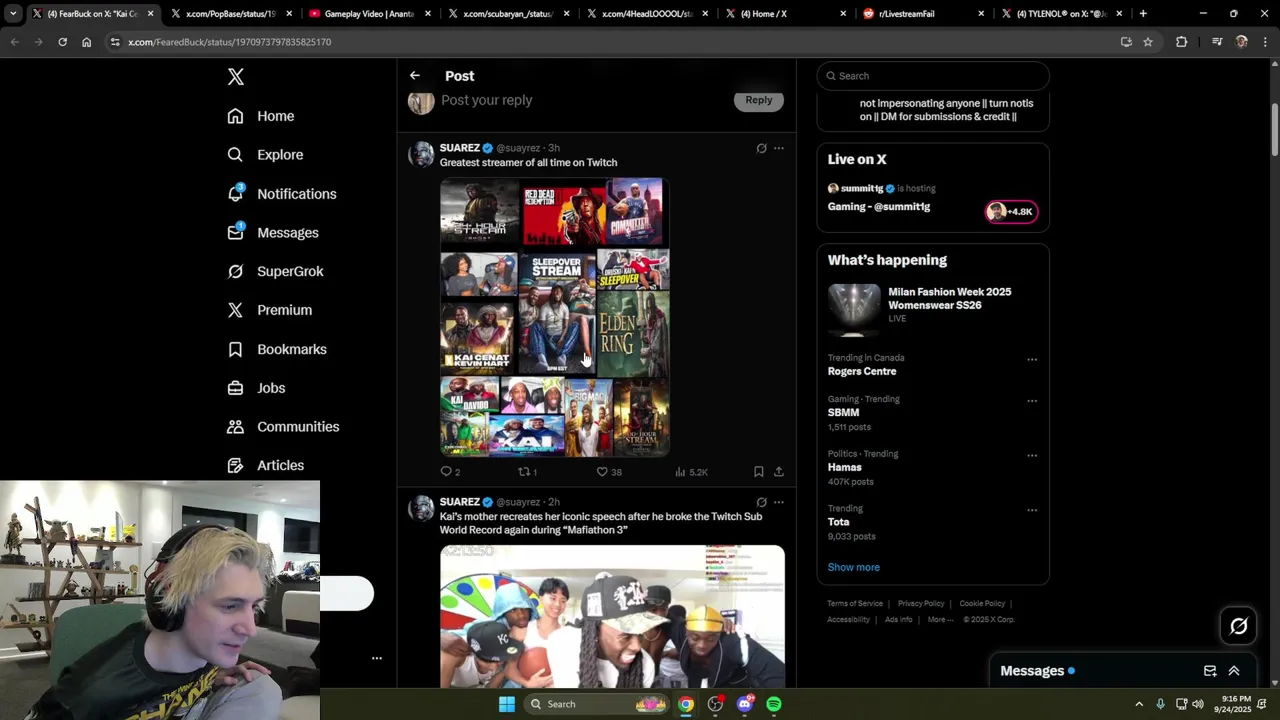Open Windows Start menu
Screen dimensions: 1280x720
pyautogui.click(x=507, y=704)
